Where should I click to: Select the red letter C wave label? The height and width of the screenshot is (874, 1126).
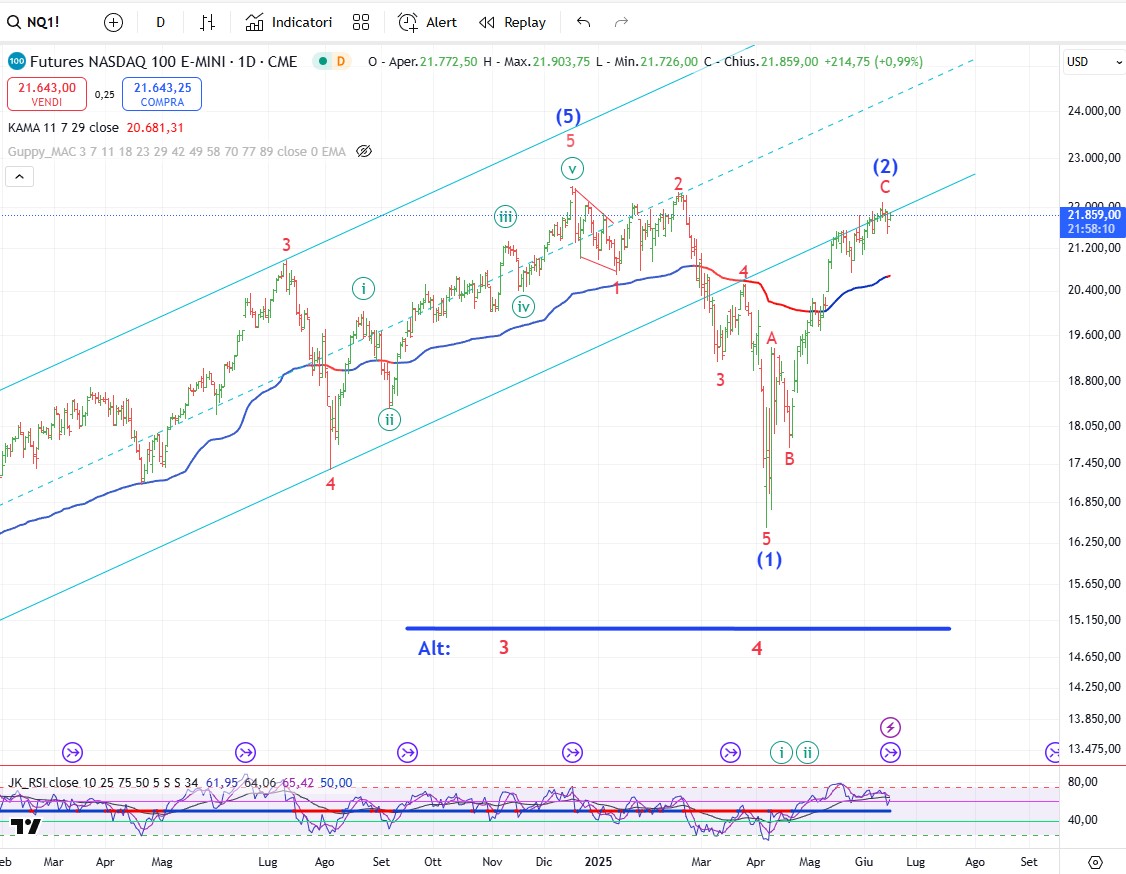point(885,187)
